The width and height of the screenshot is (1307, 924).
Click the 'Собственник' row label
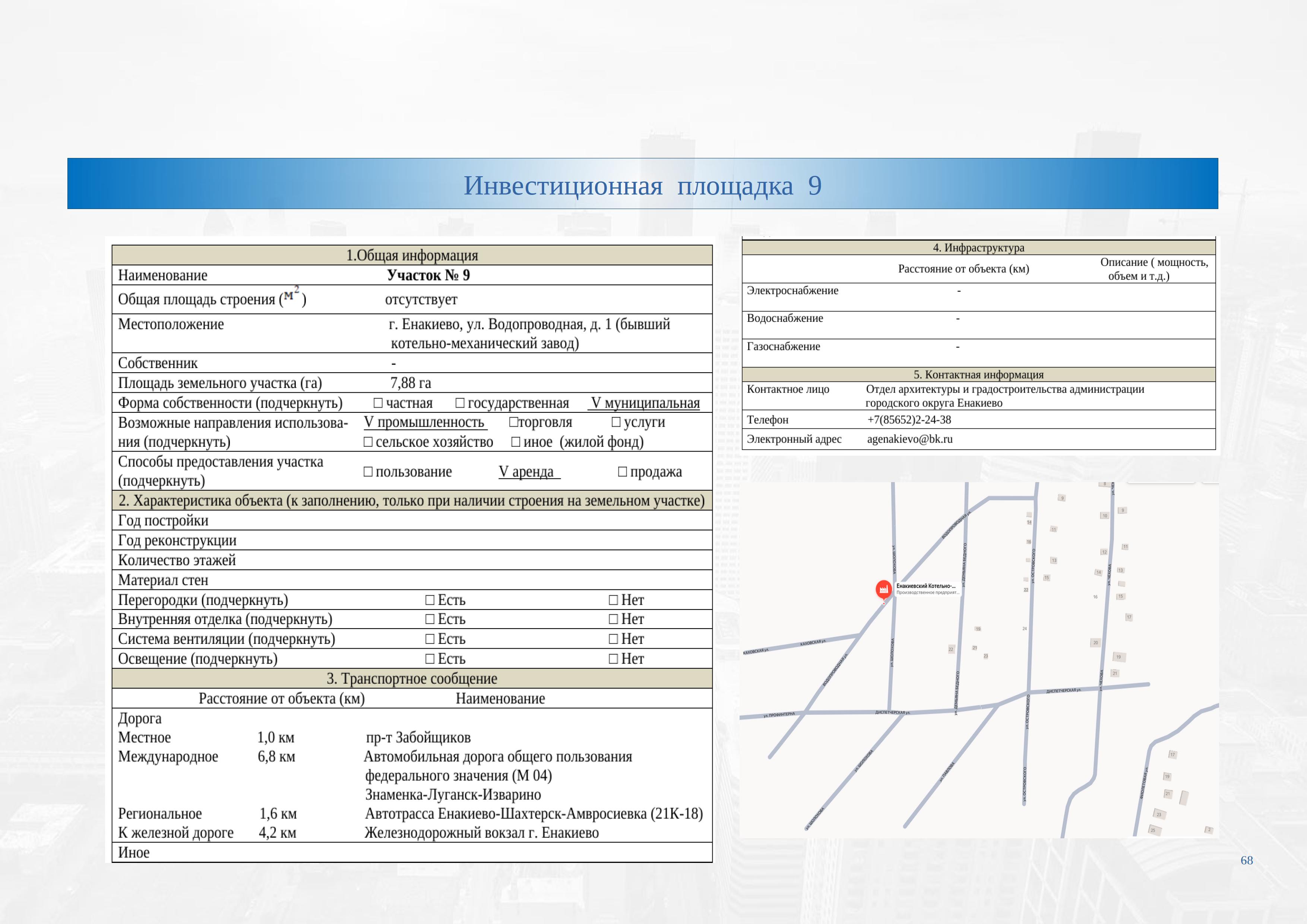[158, 363]
